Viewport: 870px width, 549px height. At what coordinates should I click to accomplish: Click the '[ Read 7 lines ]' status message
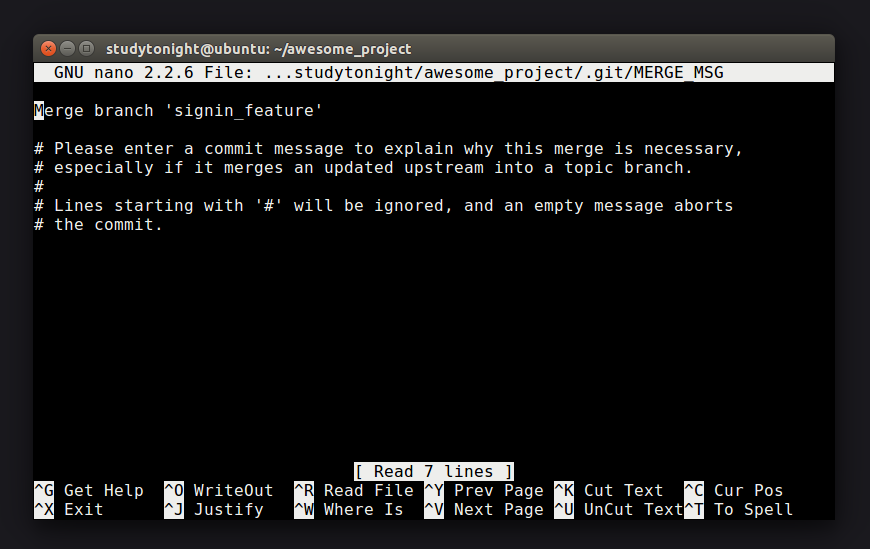pos(434,471)
